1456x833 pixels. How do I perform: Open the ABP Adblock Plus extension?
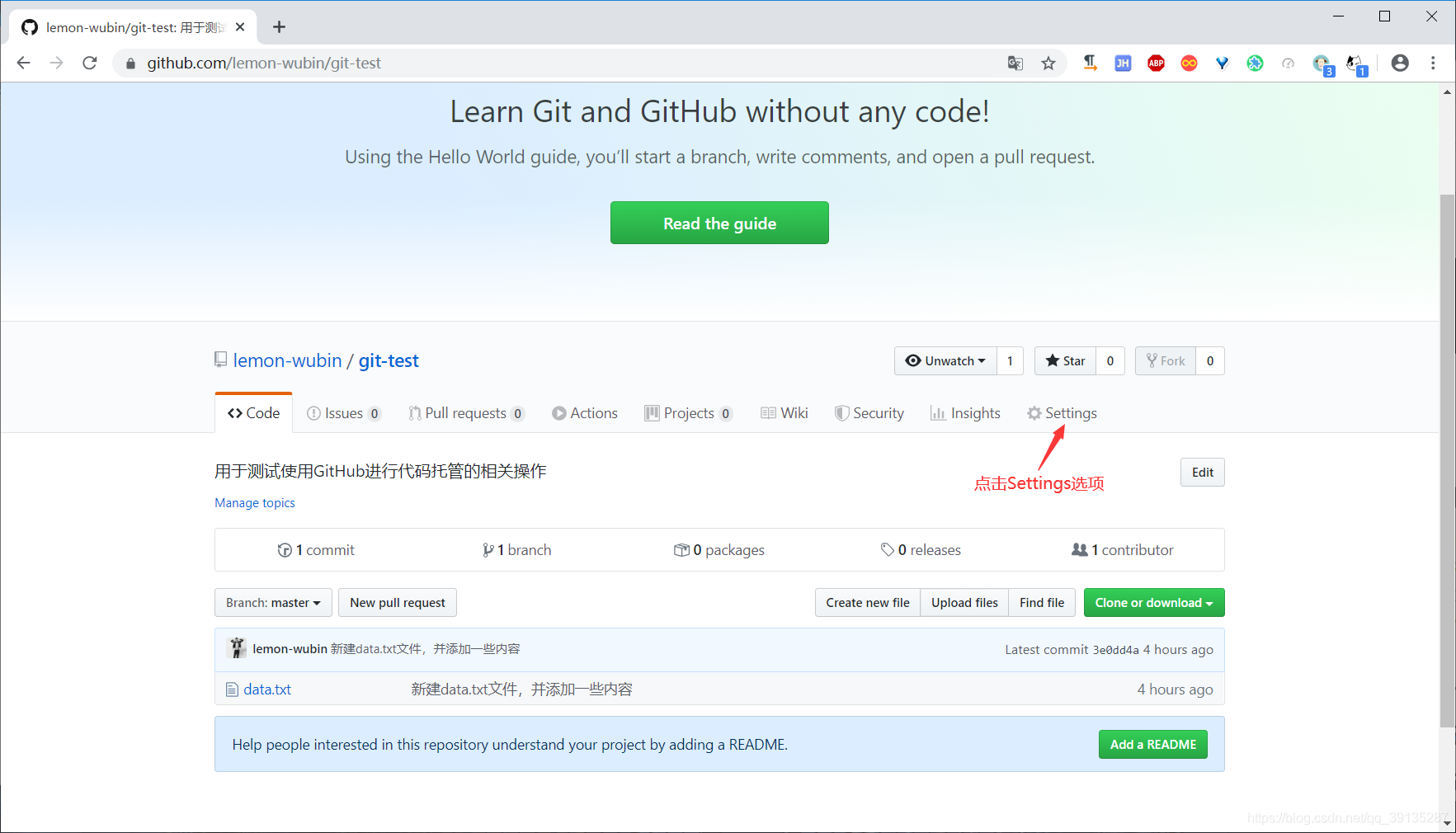pyautogui.click(x=1156, y=64)
